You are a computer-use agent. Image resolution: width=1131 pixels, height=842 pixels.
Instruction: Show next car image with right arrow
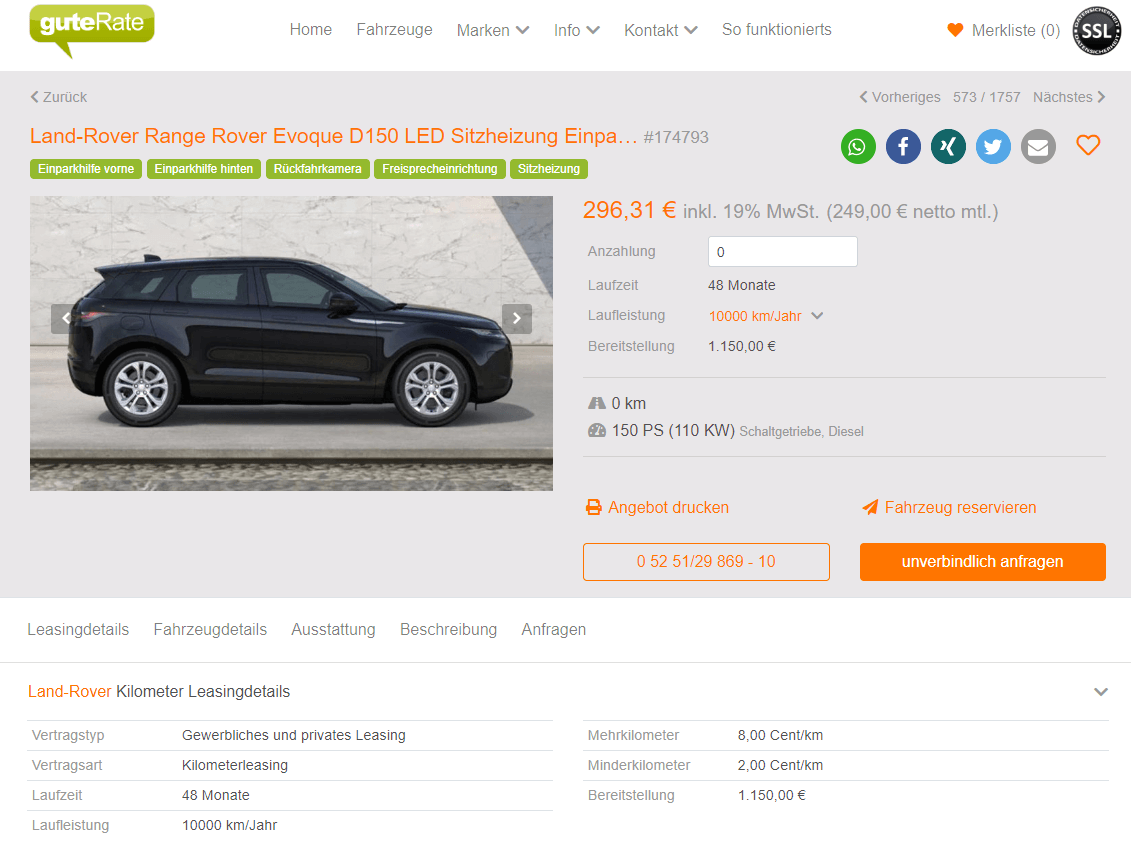coord(516,318)
